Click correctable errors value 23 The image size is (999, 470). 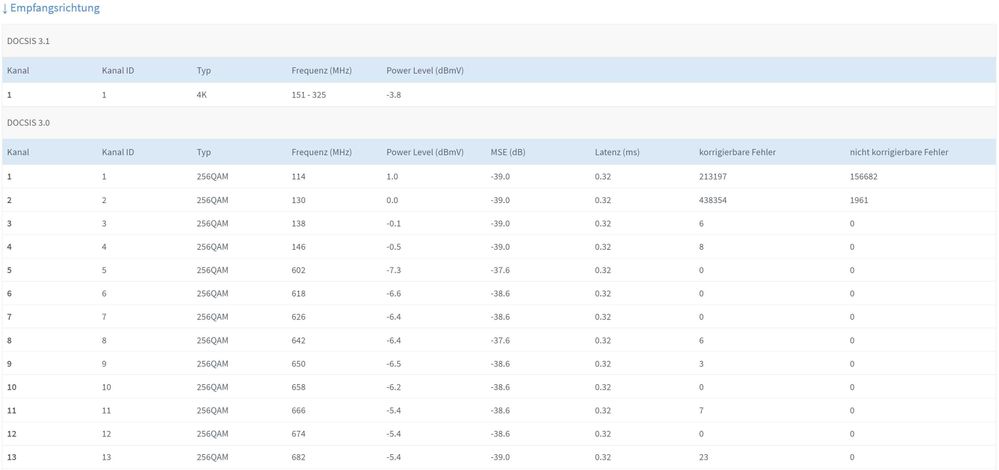[703, 457]
